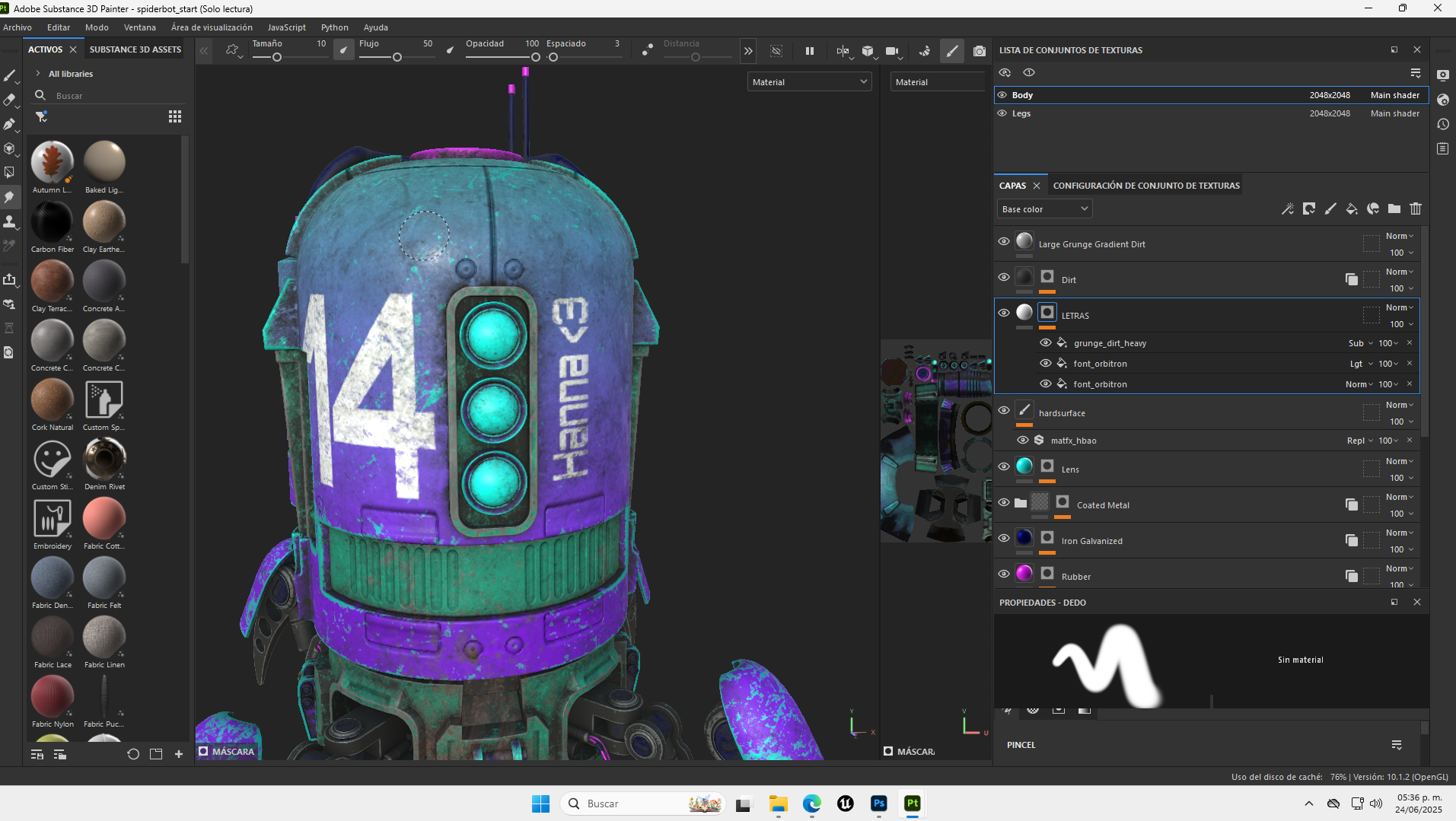Open blend mode dropdown for grunge_dirt_heavy
This screenshot has width=1456, height=821.
[1361, 343]
